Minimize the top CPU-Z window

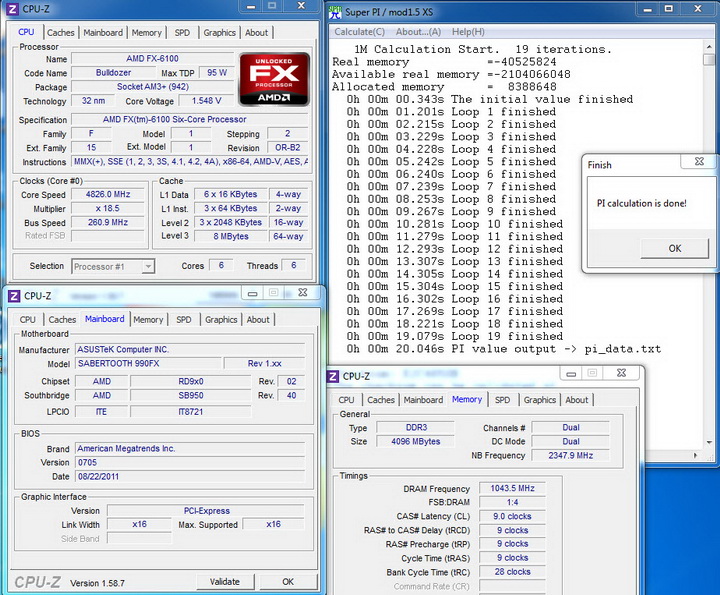click(x=251, y=6)
